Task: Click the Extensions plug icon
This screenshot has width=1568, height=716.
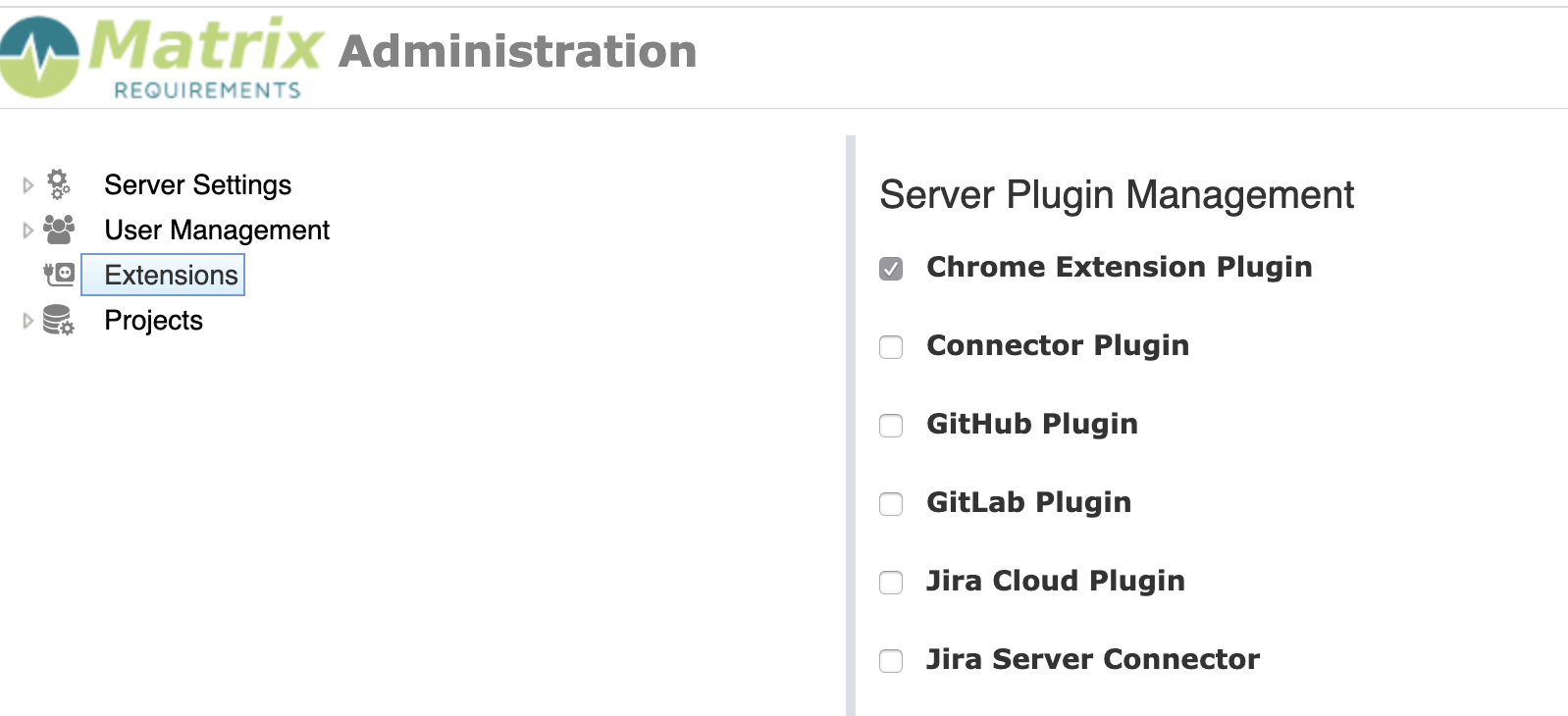Action: 59,274
